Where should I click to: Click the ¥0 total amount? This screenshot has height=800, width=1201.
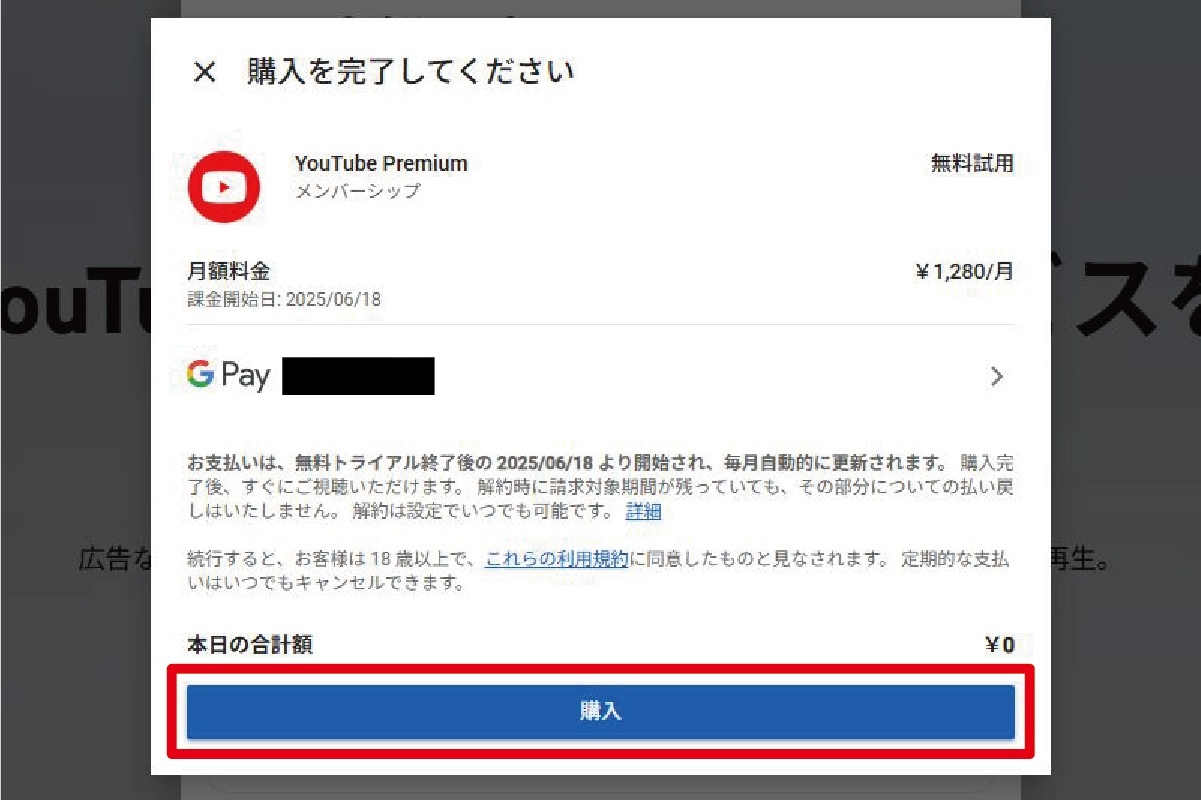pos(1000,646)
